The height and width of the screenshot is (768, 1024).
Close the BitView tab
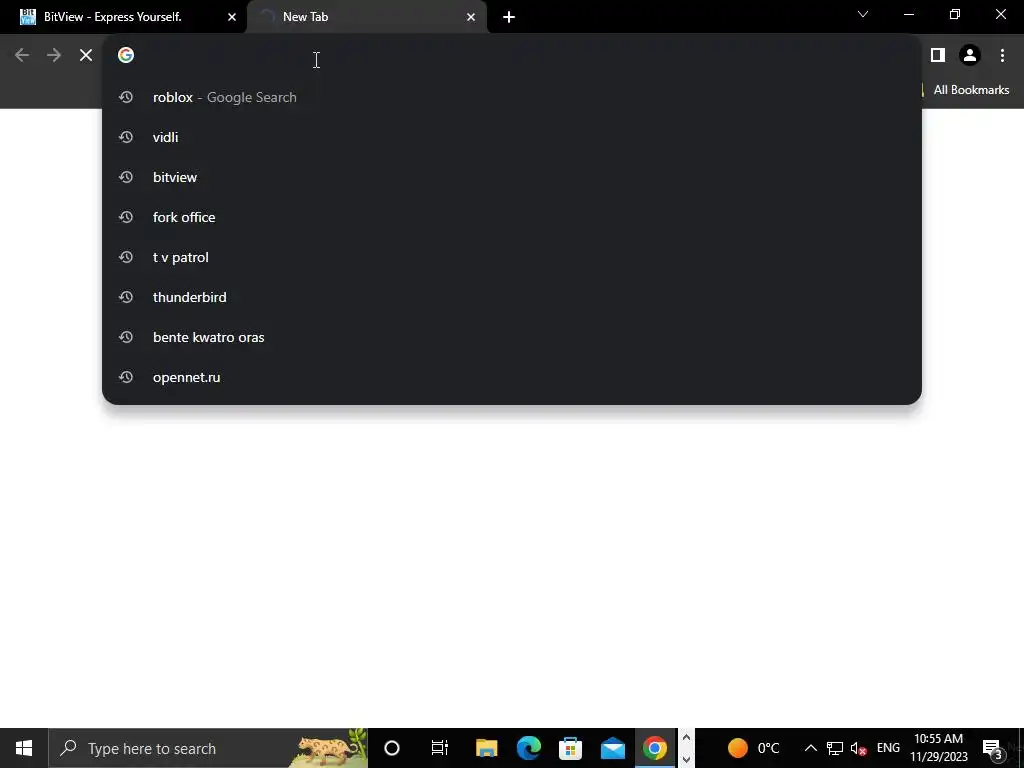(232, 17)
